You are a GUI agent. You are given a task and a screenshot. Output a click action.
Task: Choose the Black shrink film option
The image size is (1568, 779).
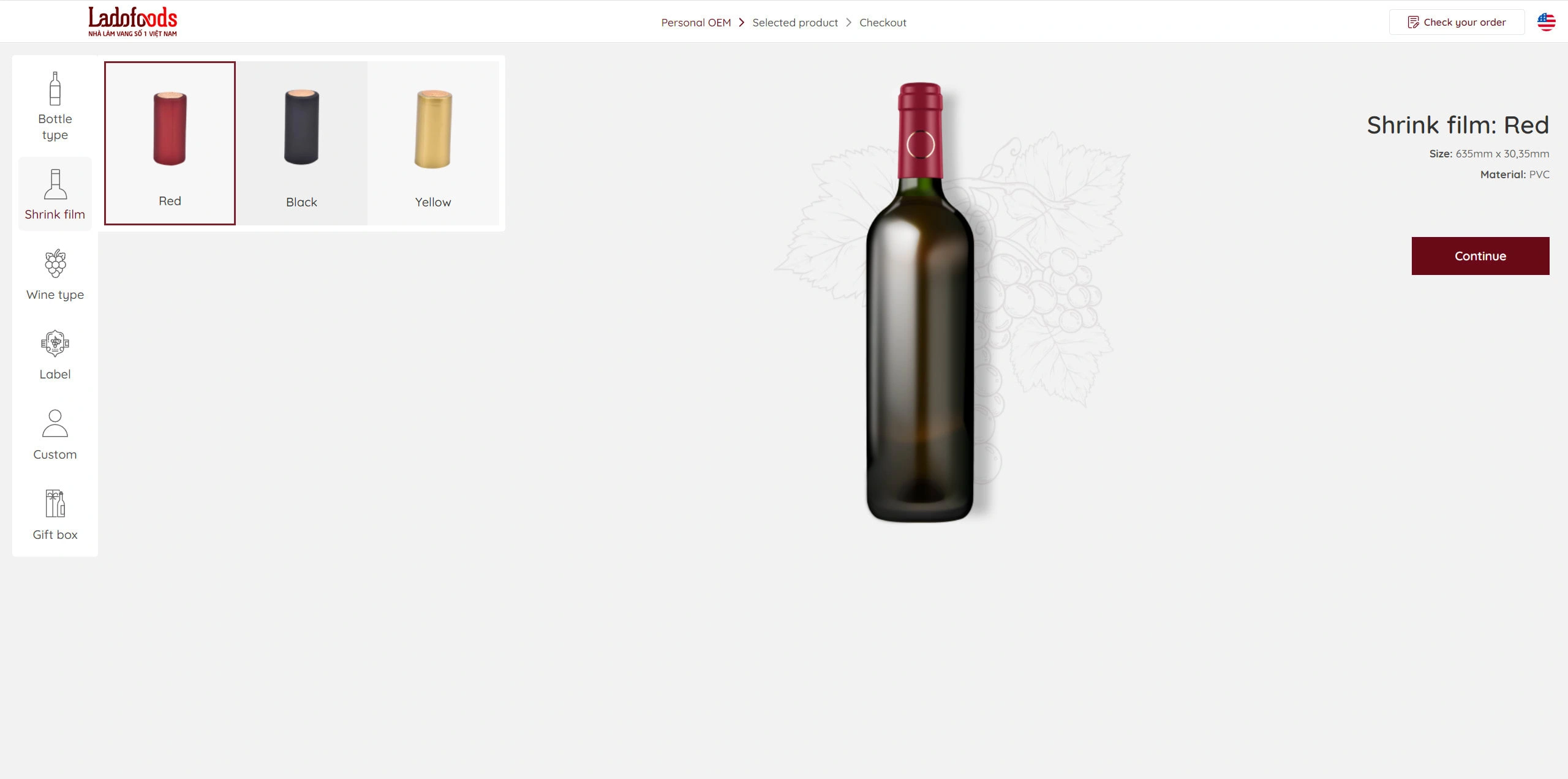click(x=301, y=143)
